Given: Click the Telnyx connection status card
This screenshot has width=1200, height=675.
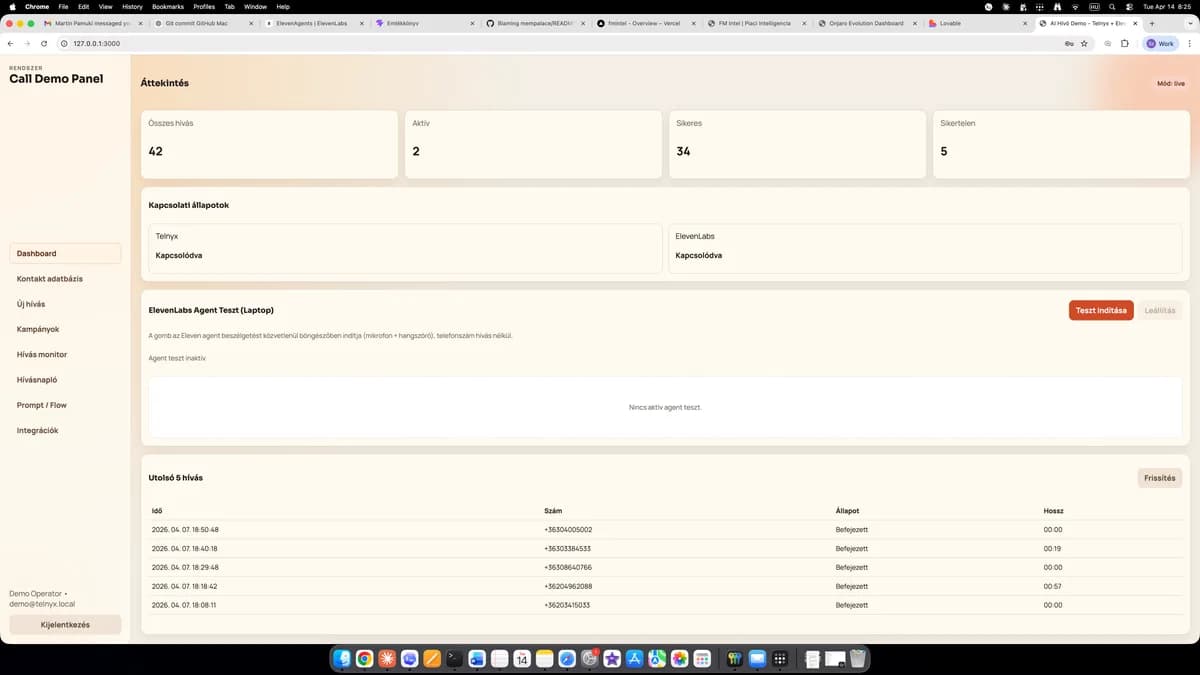Looking at the screenshot, I should pos(405,248).
